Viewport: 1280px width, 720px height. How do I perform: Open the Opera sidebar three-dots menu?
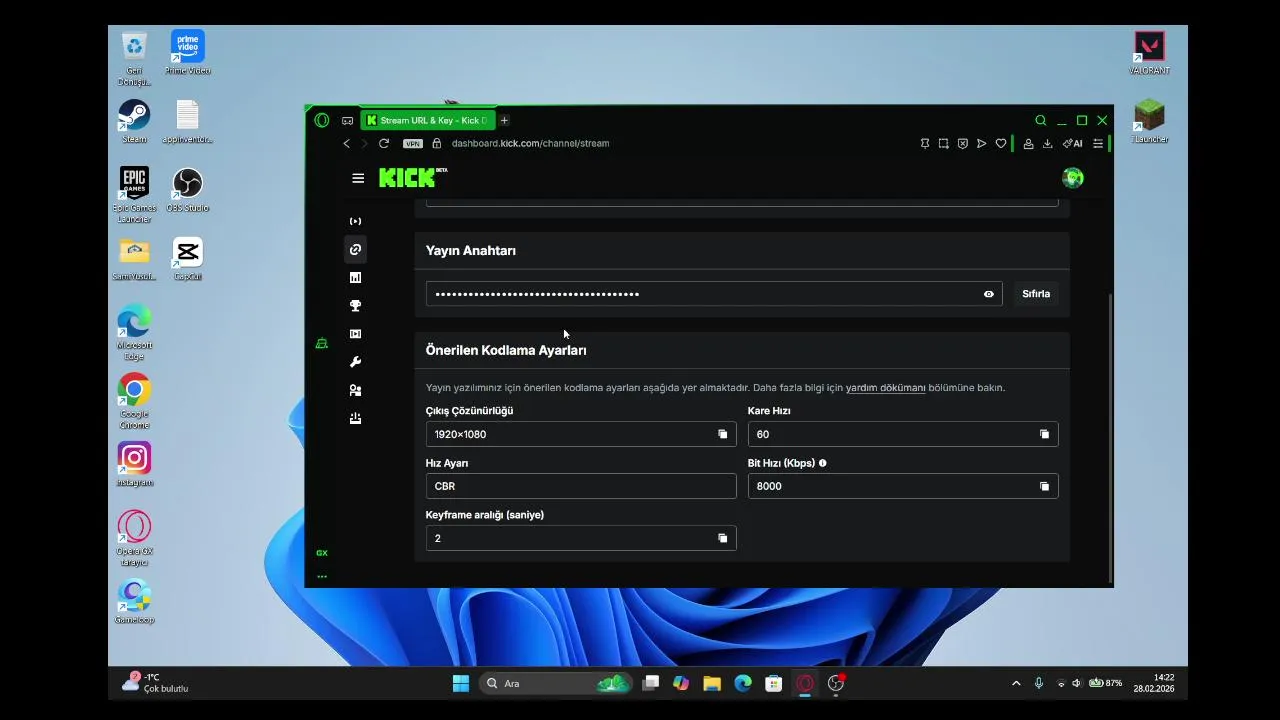(322, 576)
